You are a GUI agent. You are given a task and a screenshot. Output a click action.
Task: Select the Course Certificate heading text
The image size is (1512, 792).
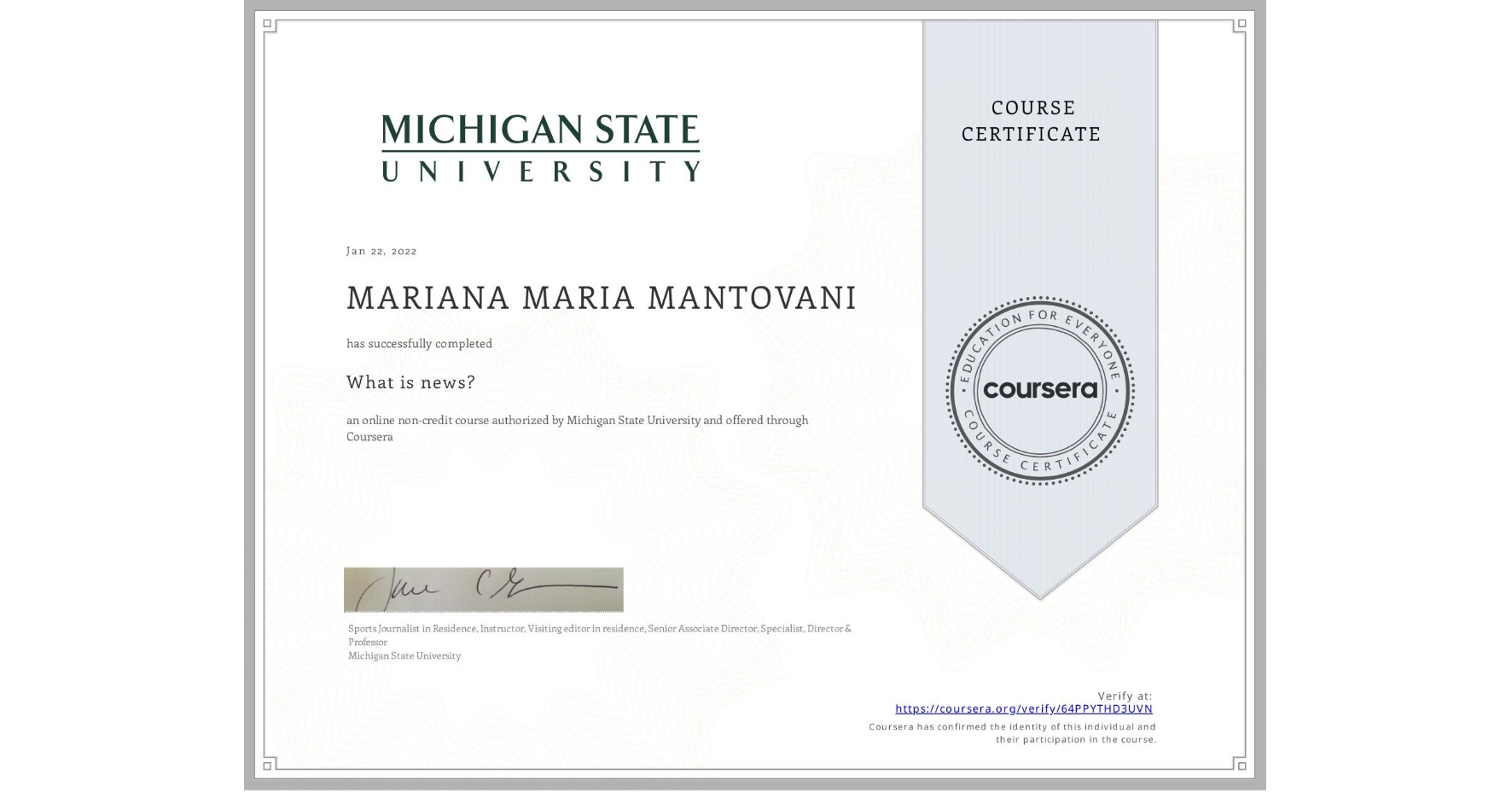(x=1028, y=121)
